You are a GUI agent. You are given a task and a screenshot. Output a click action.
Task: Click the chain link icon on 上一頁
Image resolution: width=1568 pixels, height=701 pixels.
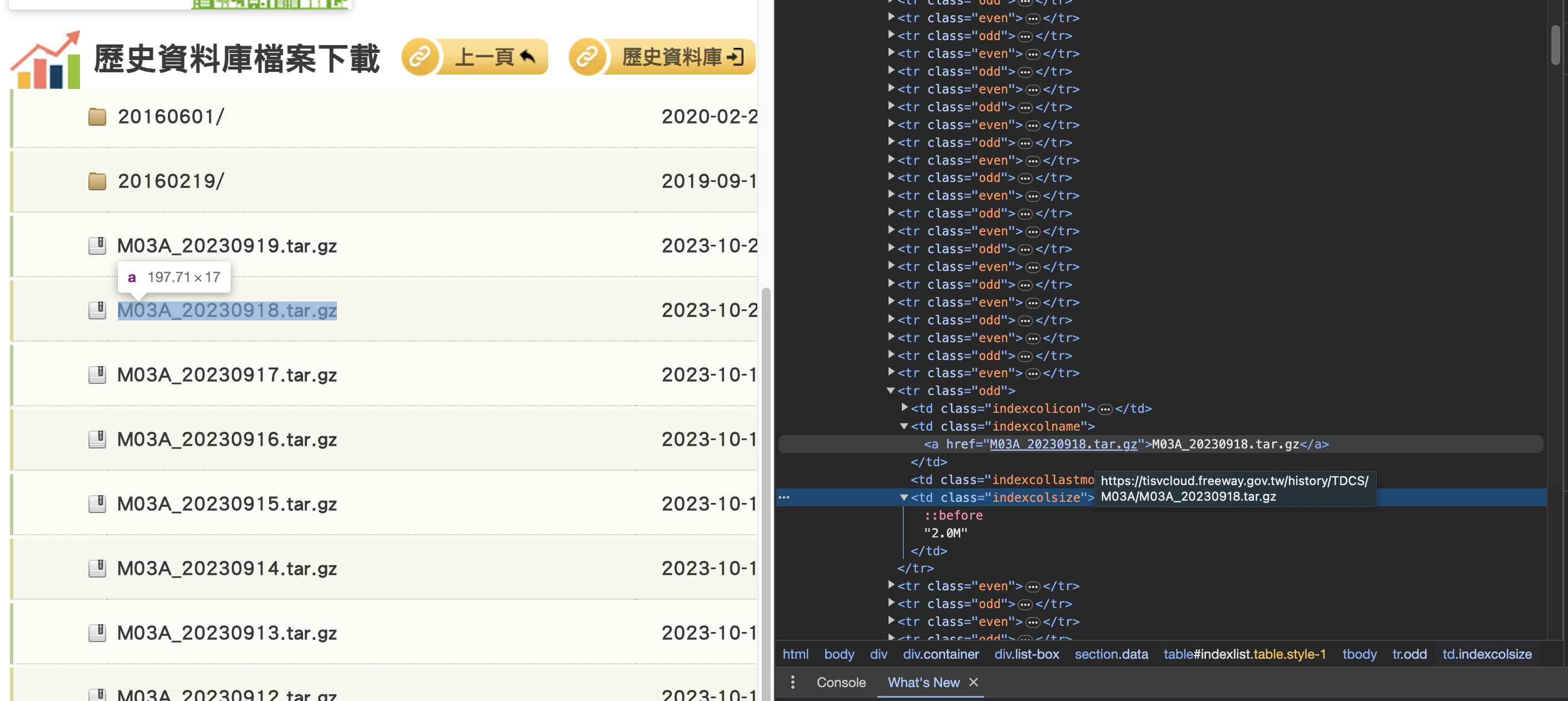pyautogui.click(x=419, y=57)
